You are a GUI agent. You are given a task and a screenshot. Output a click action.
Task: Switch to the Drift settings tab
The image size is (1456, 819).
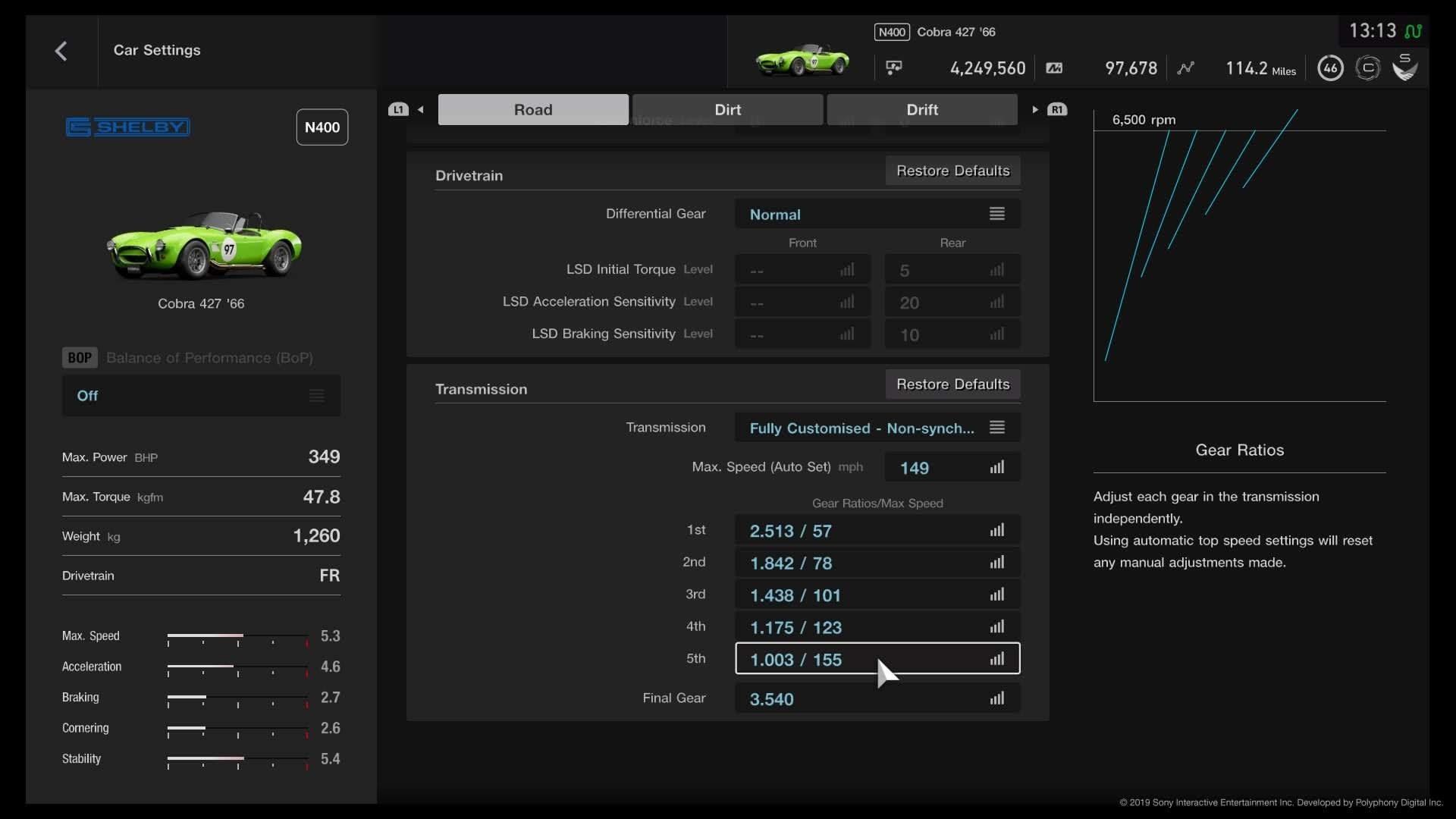(922, 109)
